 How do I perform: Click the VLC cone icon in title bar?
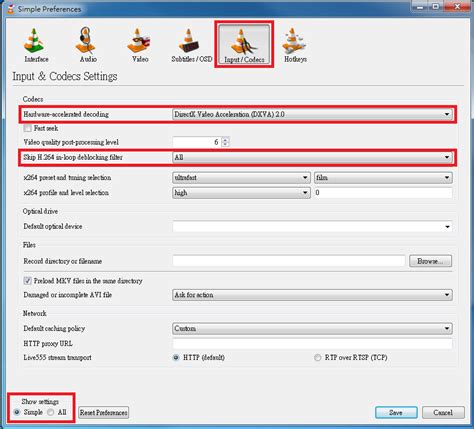tap(11, 9)
